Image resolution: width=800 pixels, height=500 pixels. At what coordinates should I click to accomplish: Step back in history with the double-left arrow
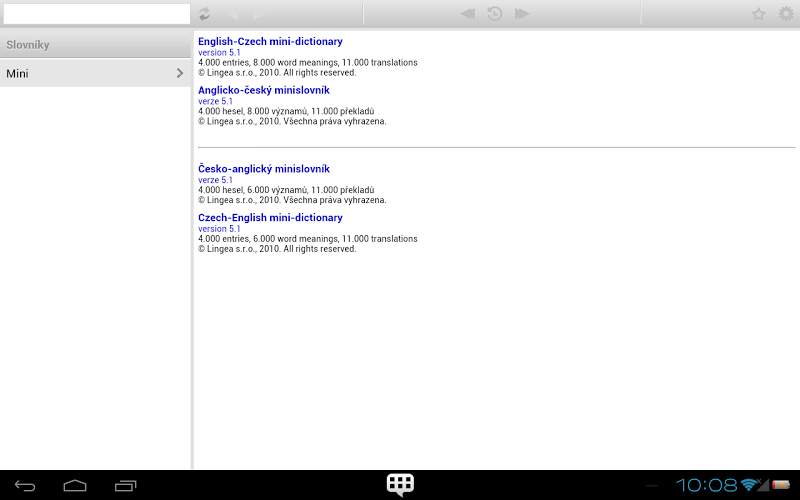click(468, 14)
